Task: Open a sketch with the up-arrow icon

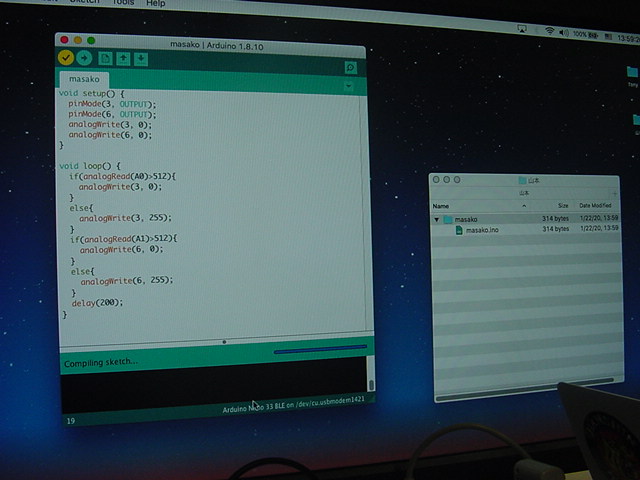Action: click(x=123, y=59)
